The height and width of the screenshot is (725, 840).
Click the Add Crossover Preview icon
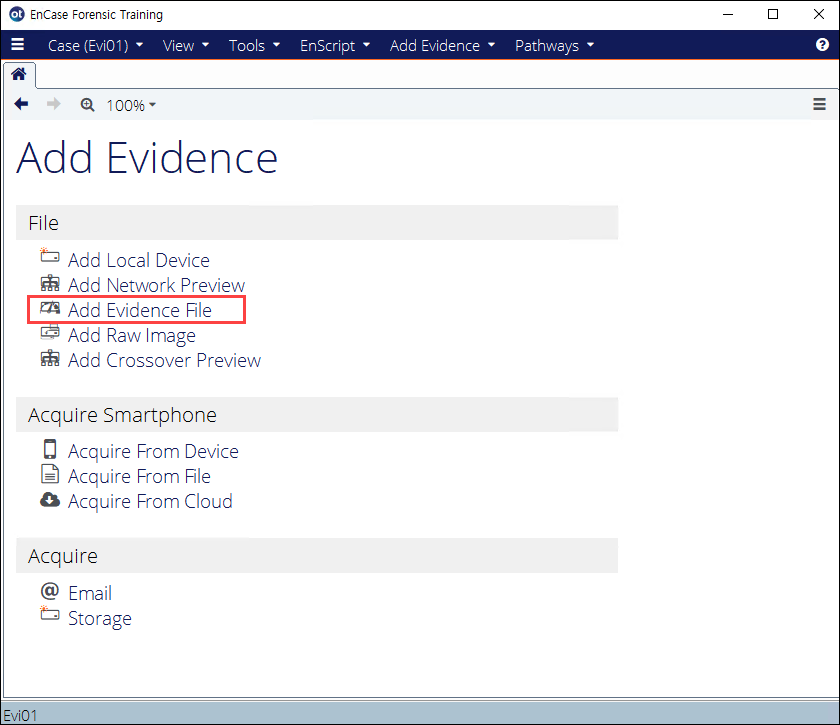50,357
